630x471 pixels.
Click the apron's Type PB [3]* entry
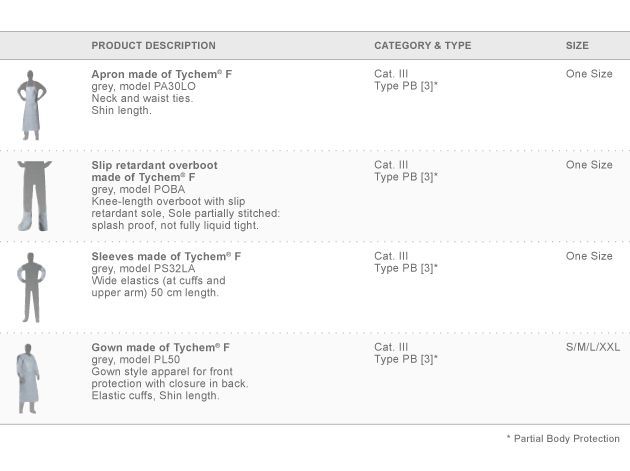point(406,87)
